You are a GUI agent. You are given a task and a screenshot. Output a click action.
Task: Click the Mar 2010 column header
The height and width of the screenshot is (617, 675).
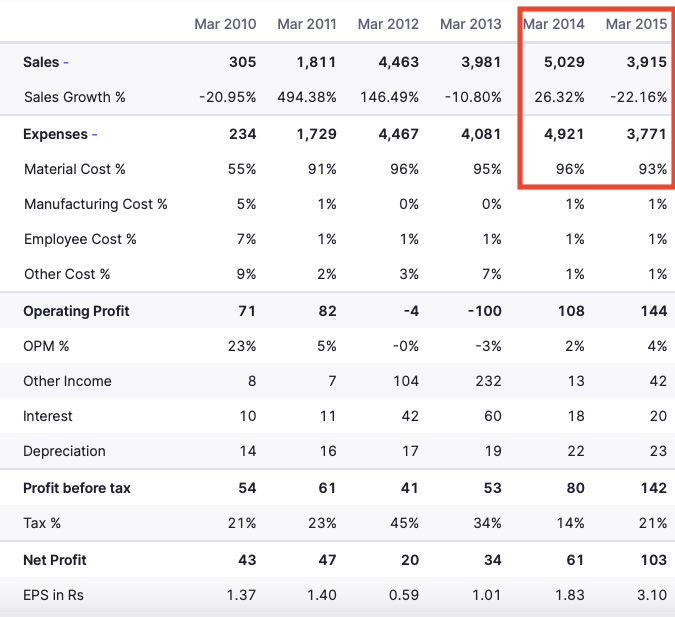pyautogui.click(x=225, y=24)
